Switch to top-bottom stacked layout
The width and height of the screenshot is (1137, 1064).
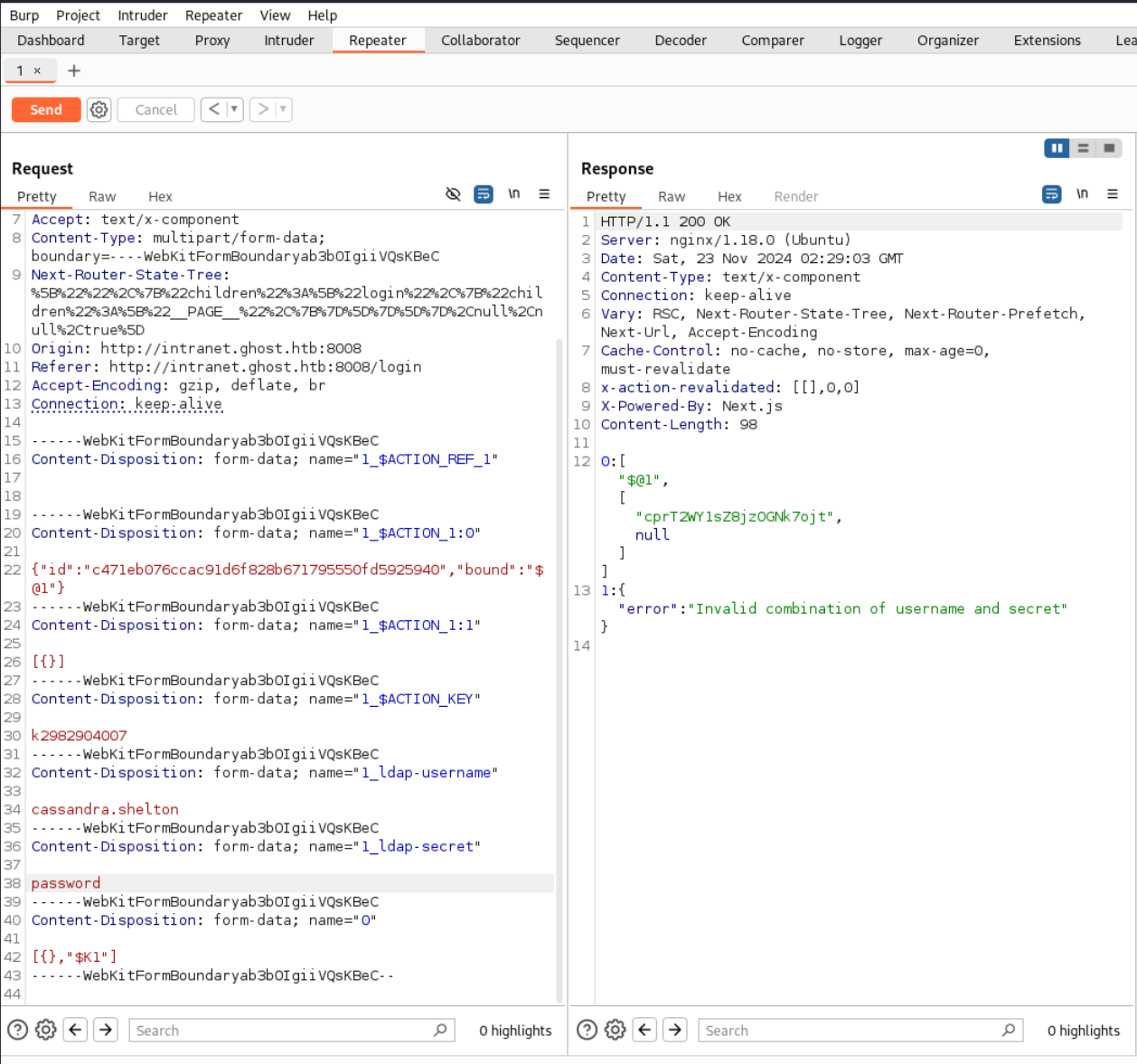1083,148
